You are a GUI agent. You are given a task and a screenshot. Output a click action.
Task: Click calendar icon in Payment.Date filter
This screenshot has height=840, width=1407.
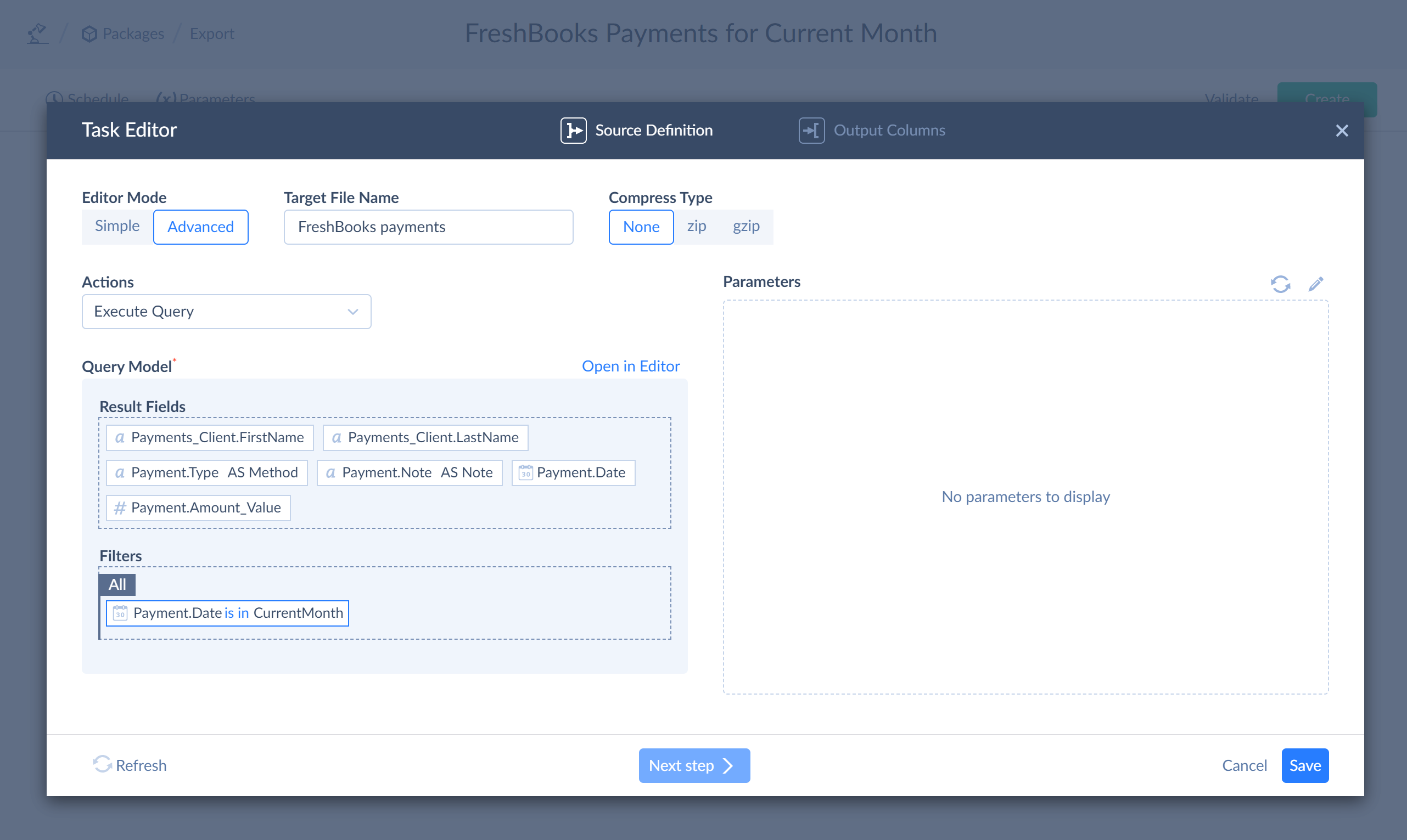click(120, 613)
